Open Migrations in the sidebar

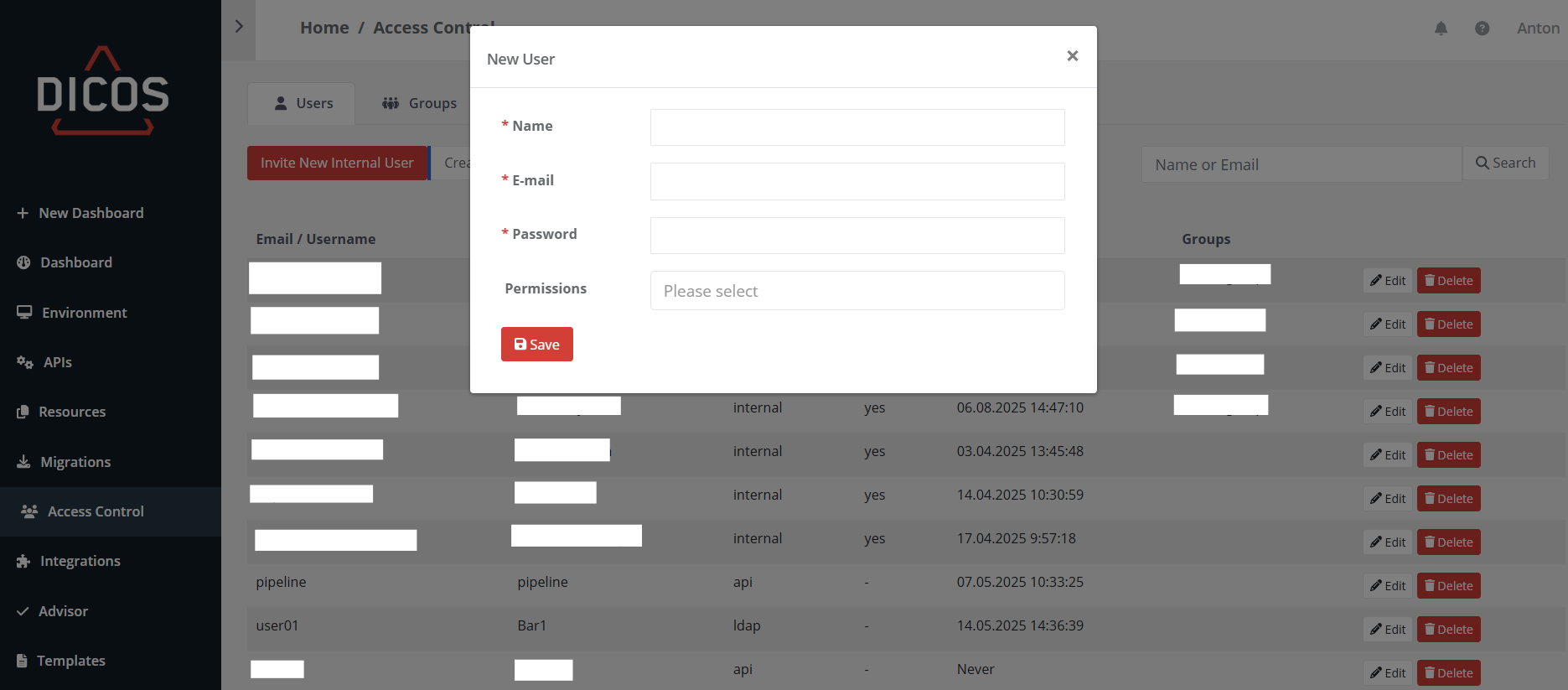coord(75,462)
